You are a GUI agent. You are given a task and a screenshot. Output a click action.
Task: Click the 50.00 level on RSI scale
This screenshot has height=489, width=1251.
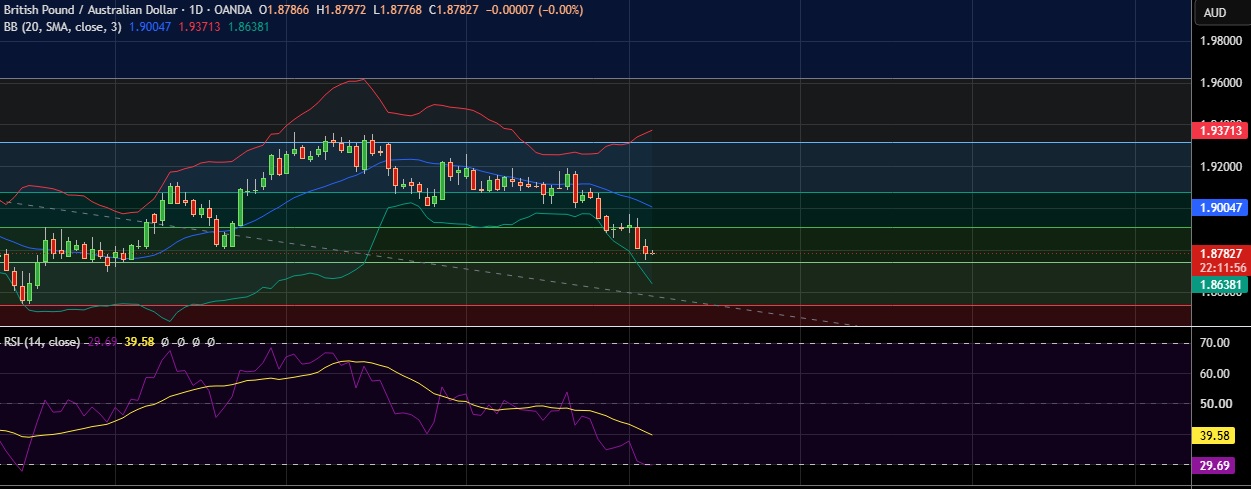click(x=1216, y=404)
